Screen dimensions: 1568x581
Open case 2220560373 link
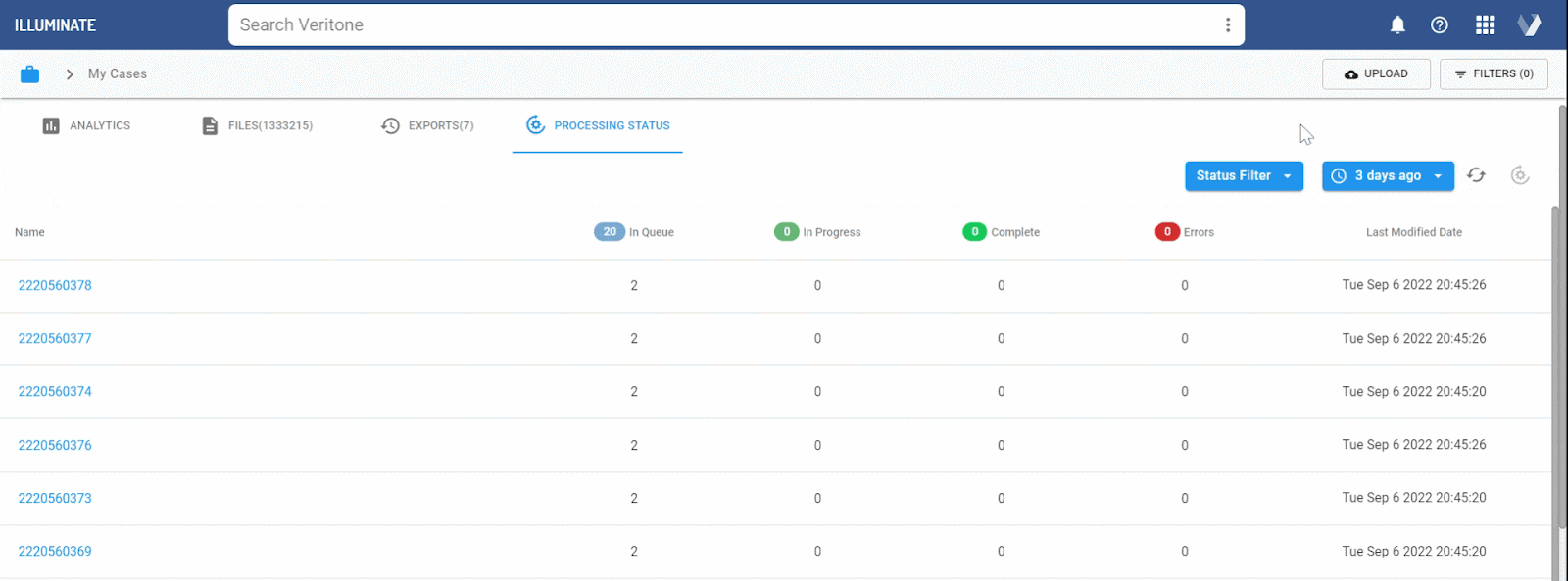click(x=55, y=498)
